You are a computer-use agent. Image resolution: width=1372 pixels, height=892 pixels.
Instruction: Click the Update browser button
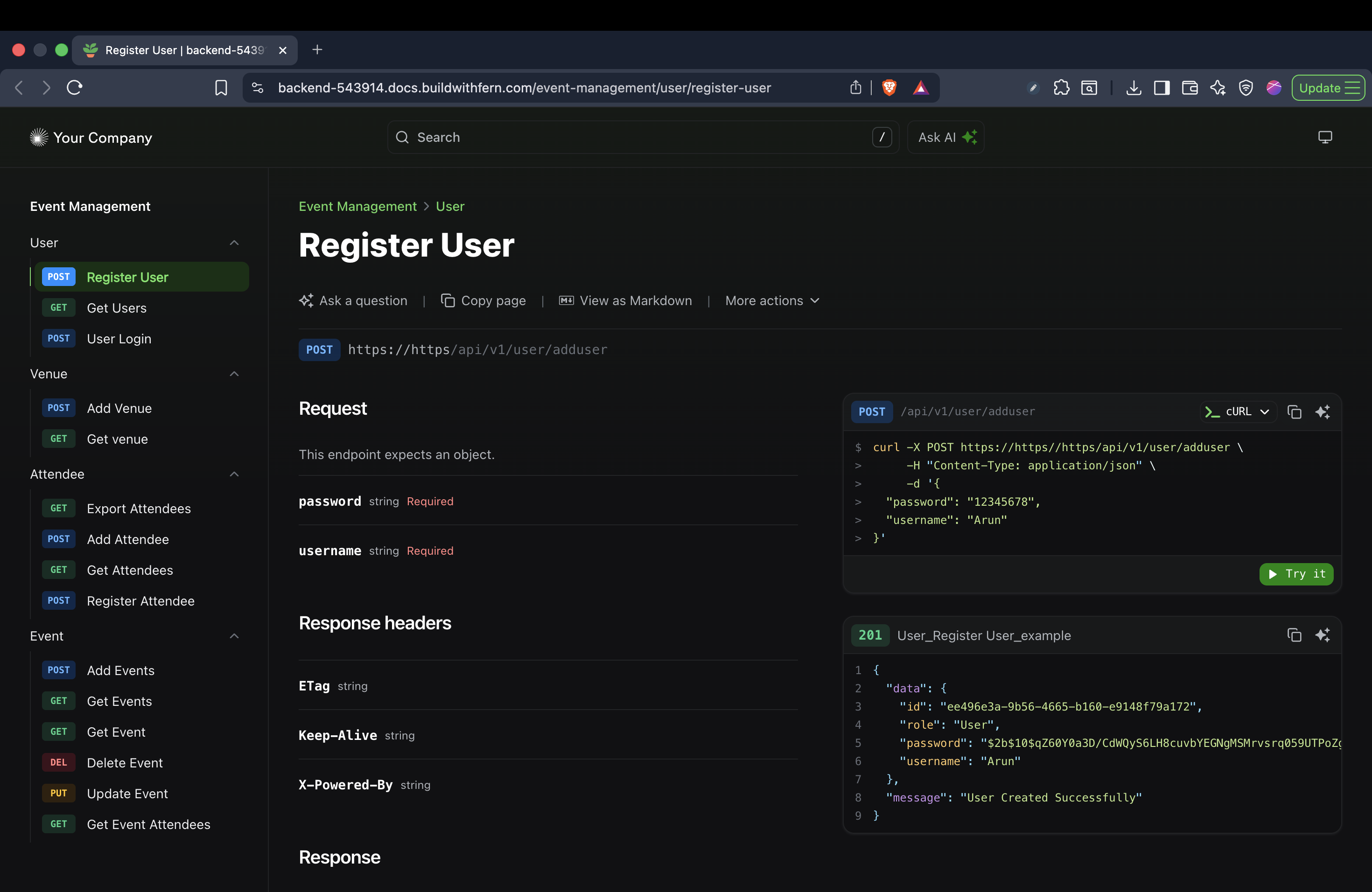pos(1328,88)
